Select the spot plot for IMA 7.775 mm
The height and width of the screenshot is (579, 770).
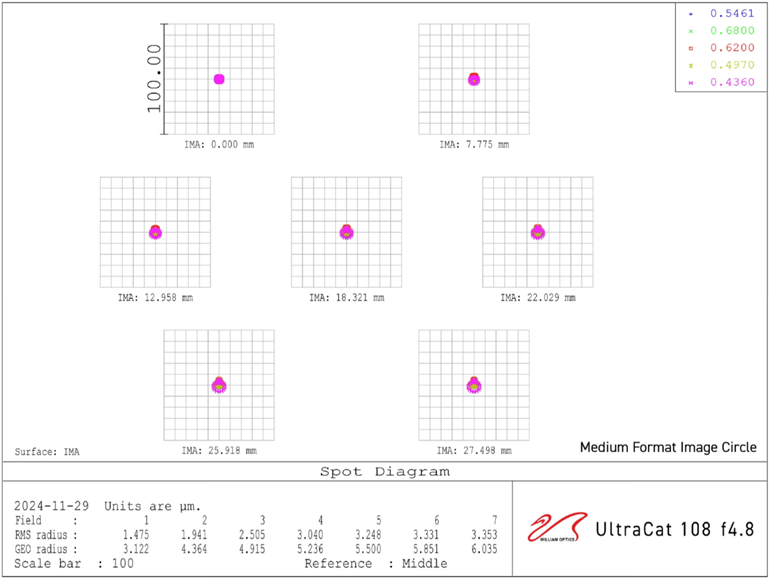pos(474,79)
